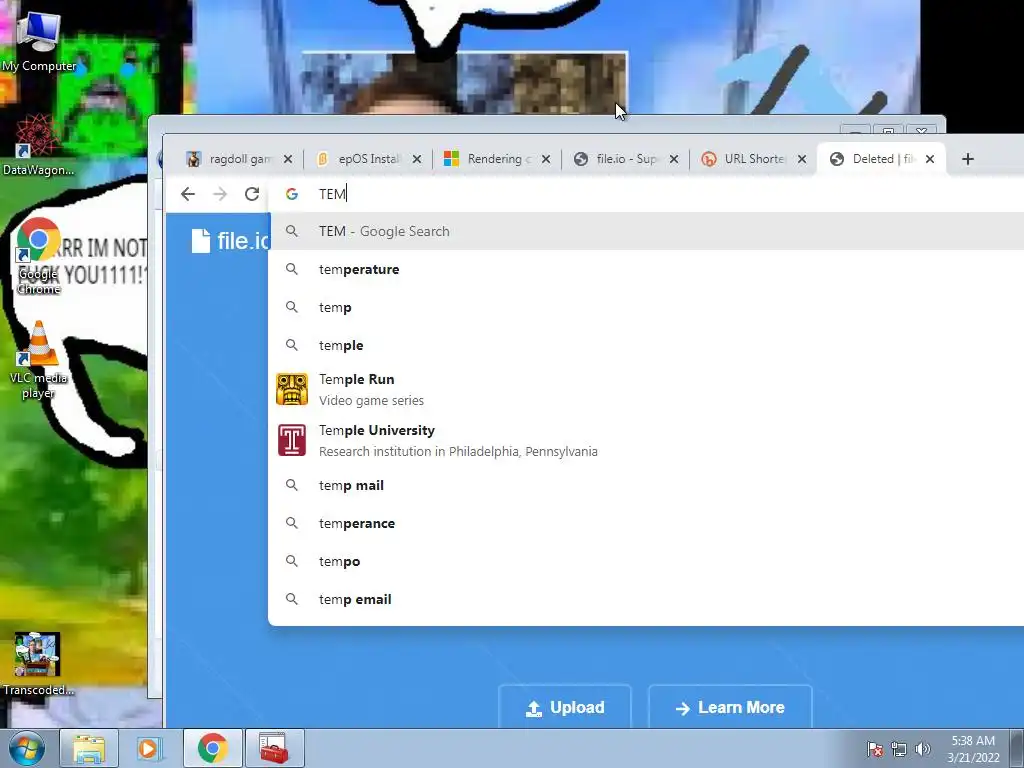Close the Rendering tab
This screenshot has height=768, width=1024.
[x=546, y=159]
